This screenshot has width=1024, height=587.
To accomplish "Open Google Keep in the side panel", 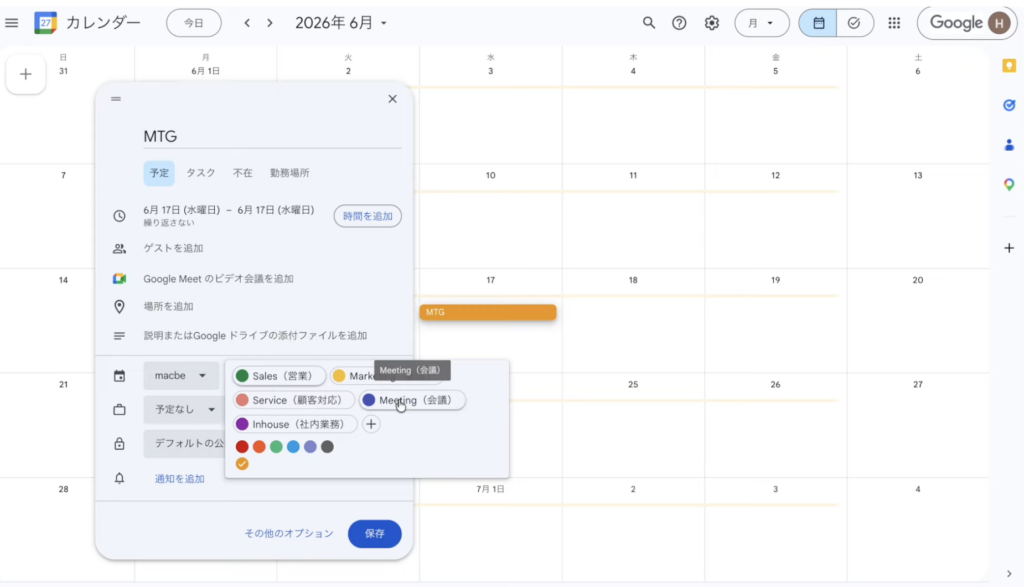I will tap(1009, 66).
